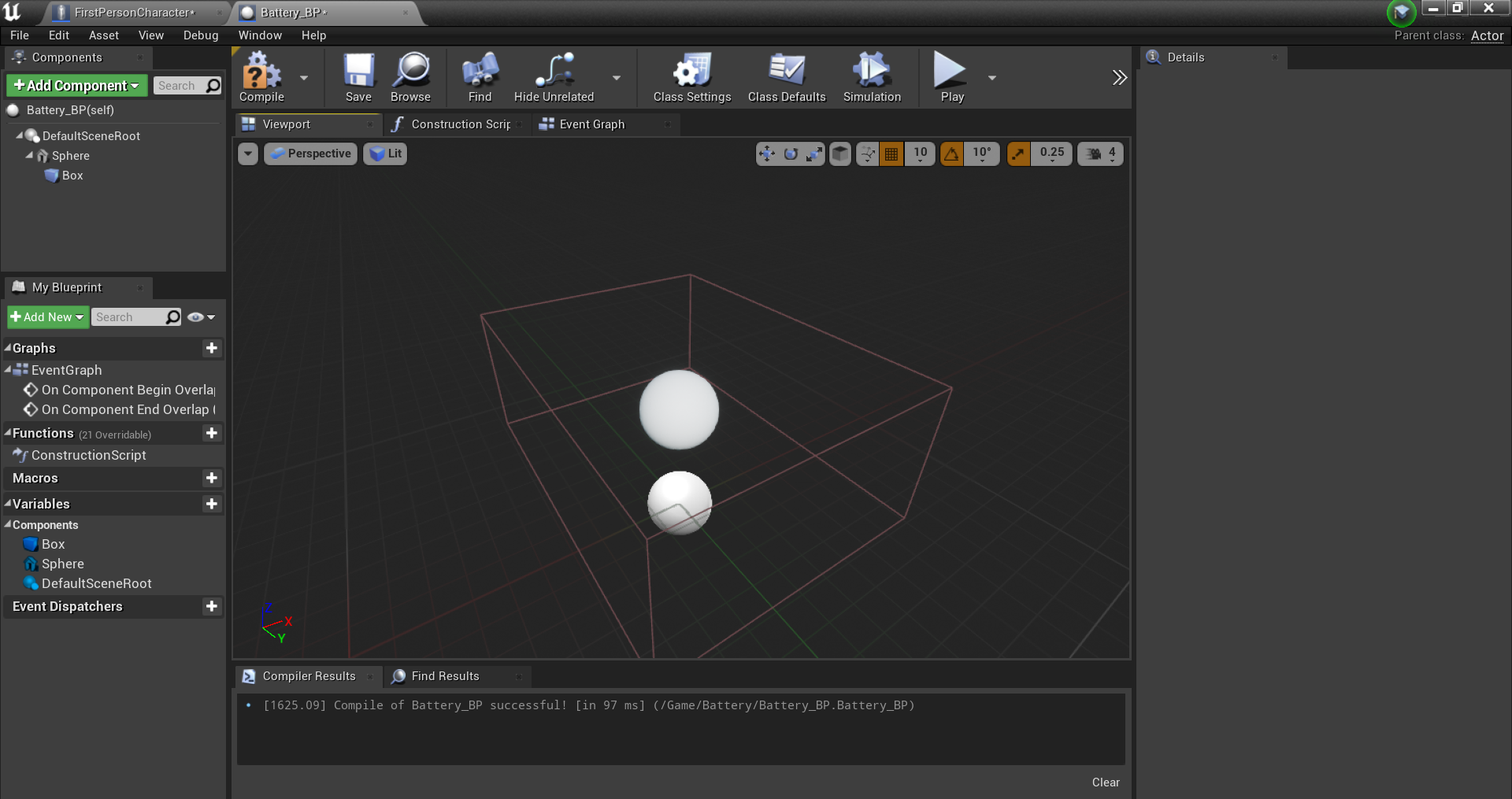Viewport: 1512px width, 799px height.
Task: Select the Box component in the tree
Action: (x=72, y=176)
